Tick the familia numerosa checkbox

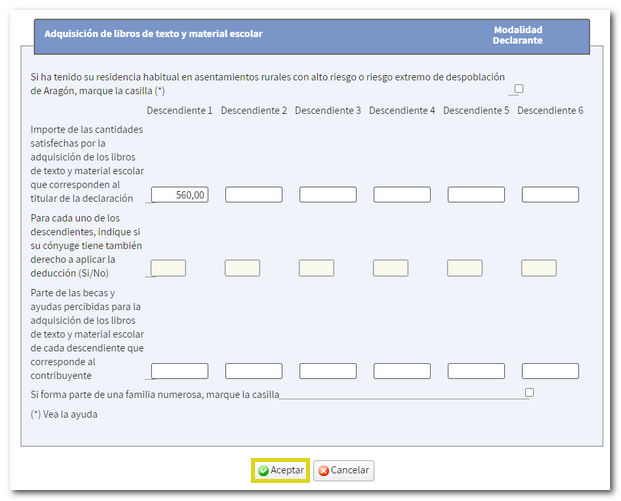pyautogui.click(x=529, y=392)
